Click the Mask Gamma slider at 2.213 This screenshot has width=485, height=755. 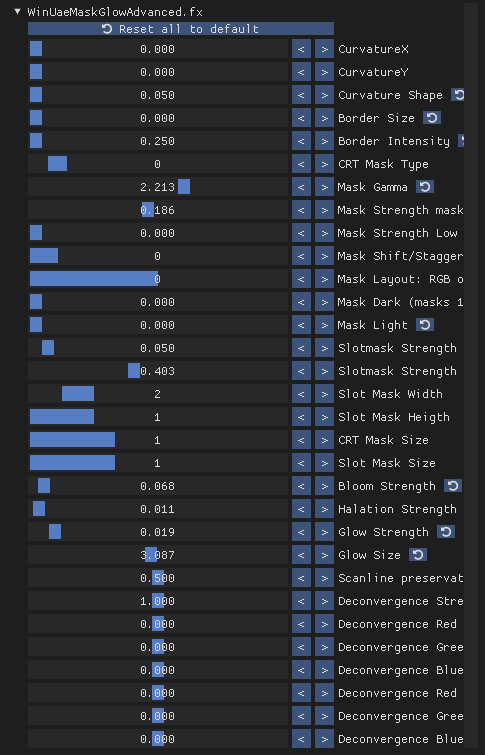[158, 187]
